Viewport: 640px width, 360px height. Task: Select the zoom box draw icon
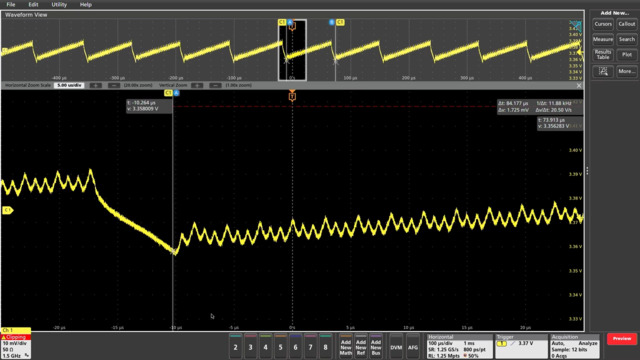pos(603,71)
